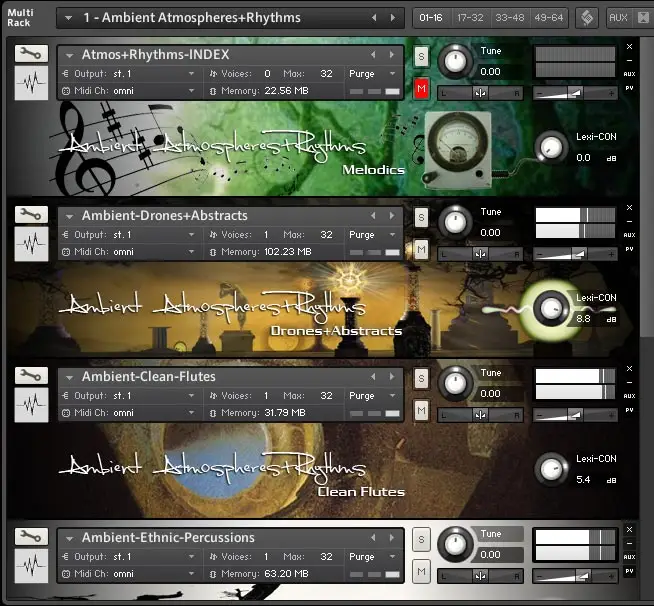Go to next instrument for Atmos+Rhythms-INDEX

[392, 55]
